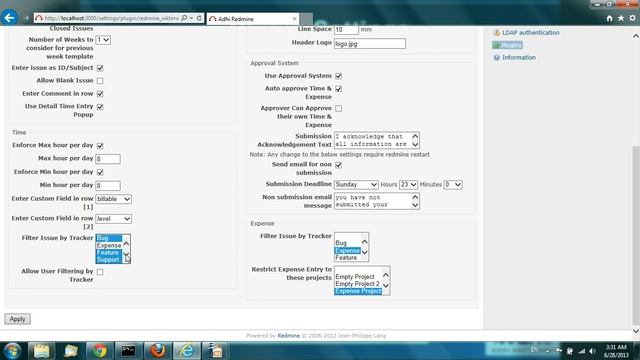This screenshot has width=640, height=360.
Task: Launch Firefox from taskbar
Action: tap(158, 351)
